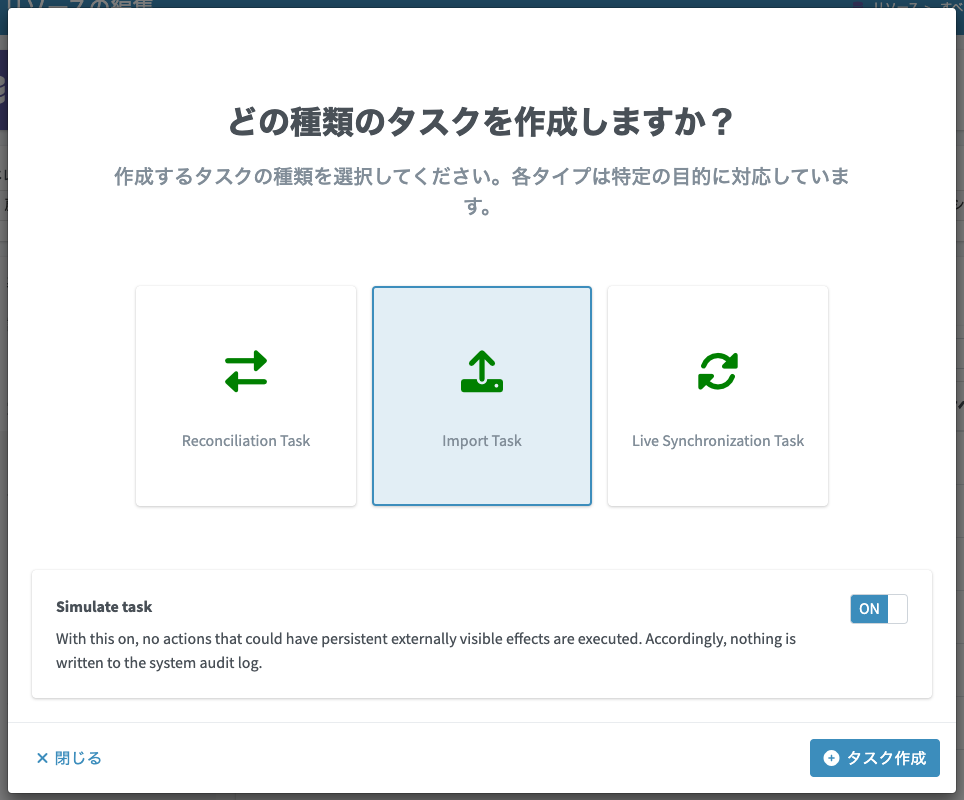Click the Import Task label
This screenshot has height=800, width=964.
pos(482,441)
